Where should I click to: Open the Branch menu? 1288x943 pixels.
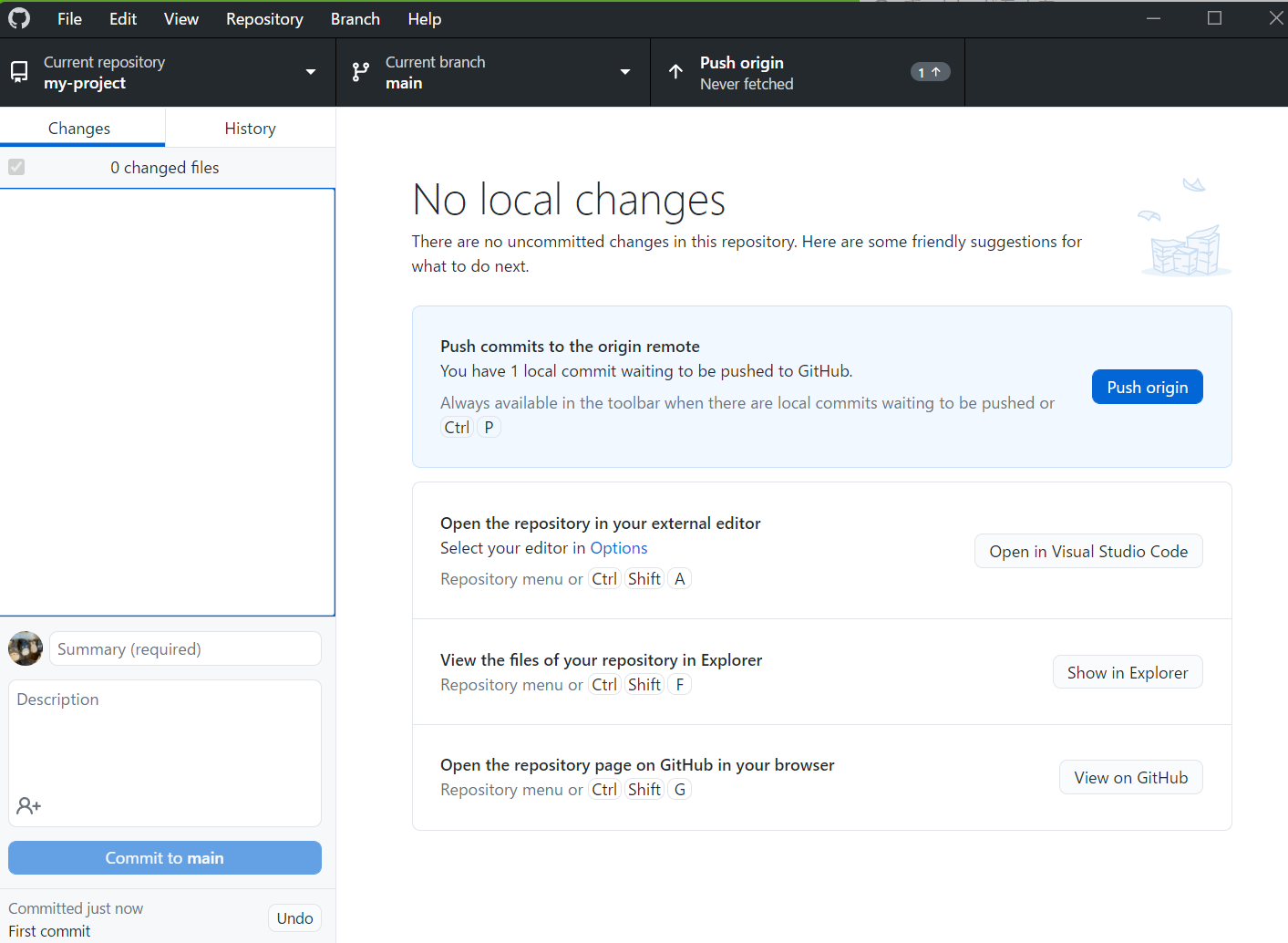point(355,18)
